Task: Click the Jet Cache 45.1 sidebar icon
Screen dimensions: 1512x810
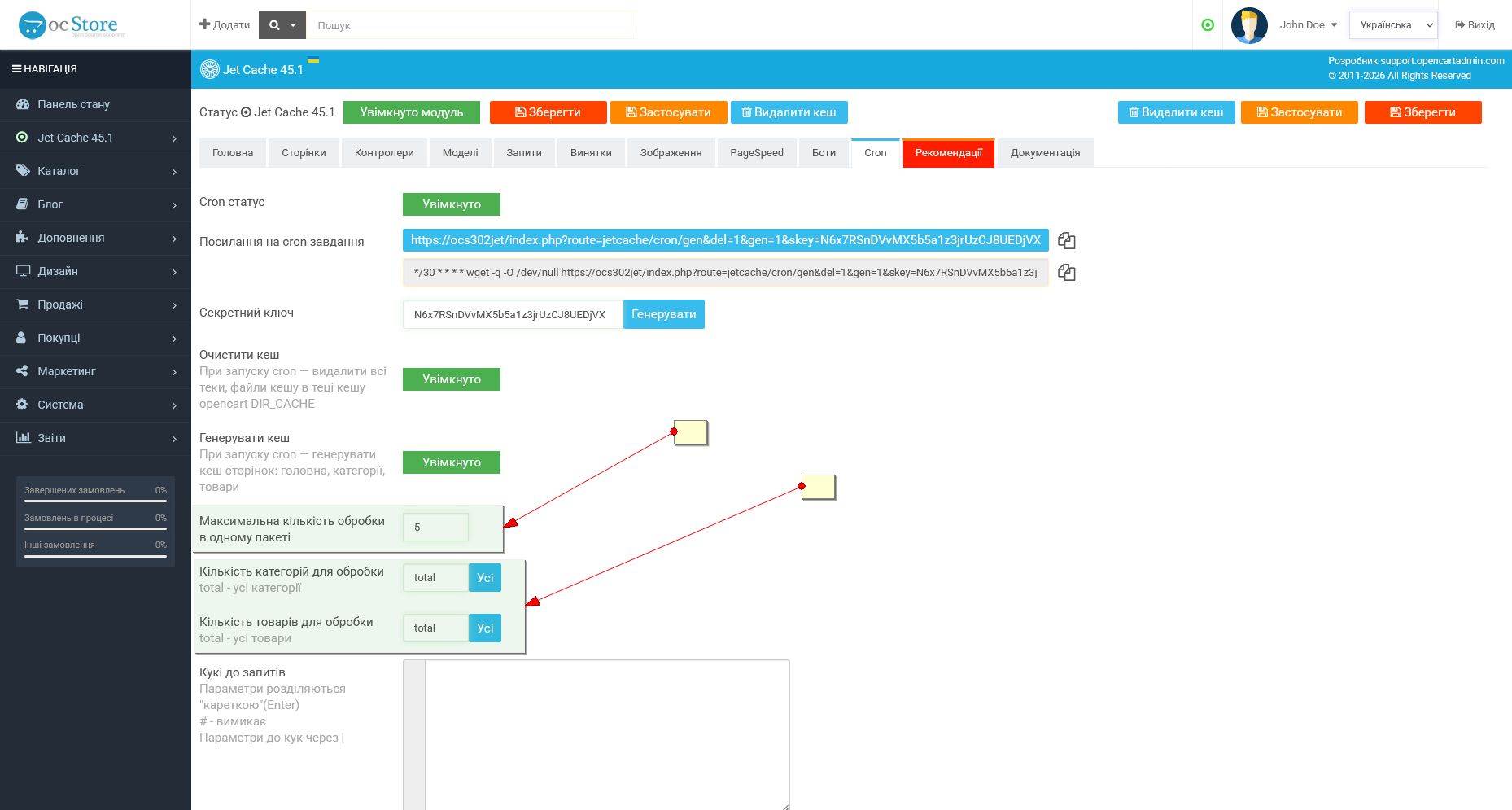Action: pyautogui.click(x=22, y=138)
